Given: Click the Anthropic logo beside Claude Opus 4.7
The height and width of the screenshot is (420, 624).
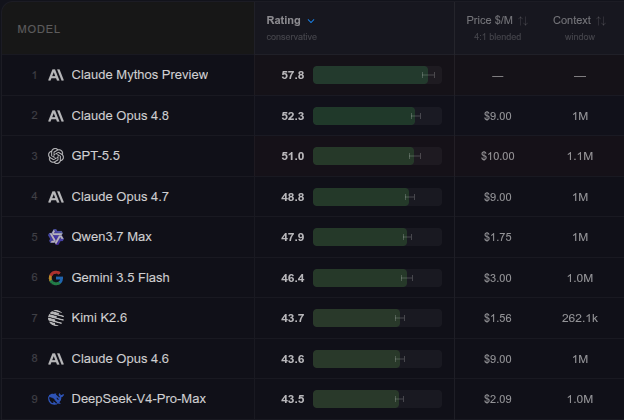Looking at the screenshot, I should (x=56, y=197).
